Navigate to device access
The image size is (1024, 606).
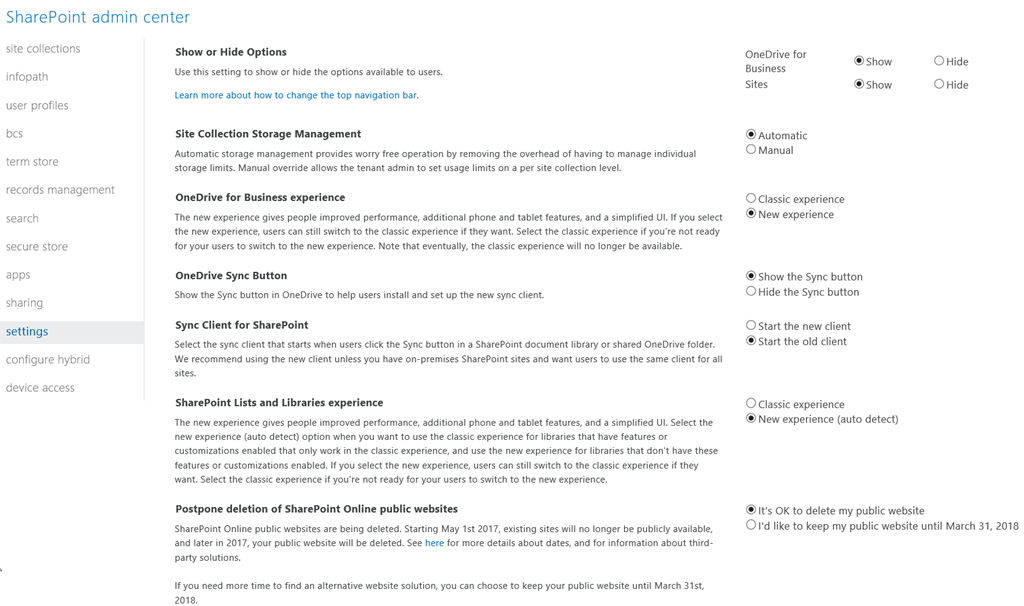[x=40, y=388]
